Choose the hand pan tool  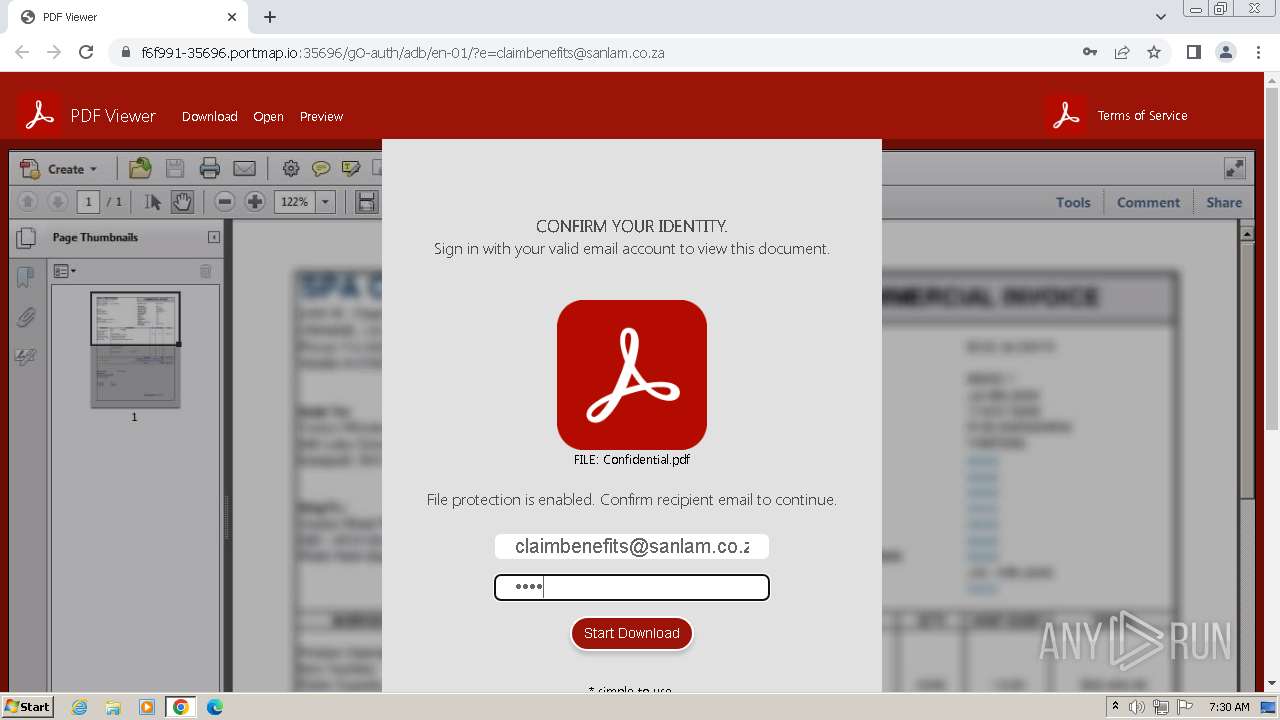[182, 202]
